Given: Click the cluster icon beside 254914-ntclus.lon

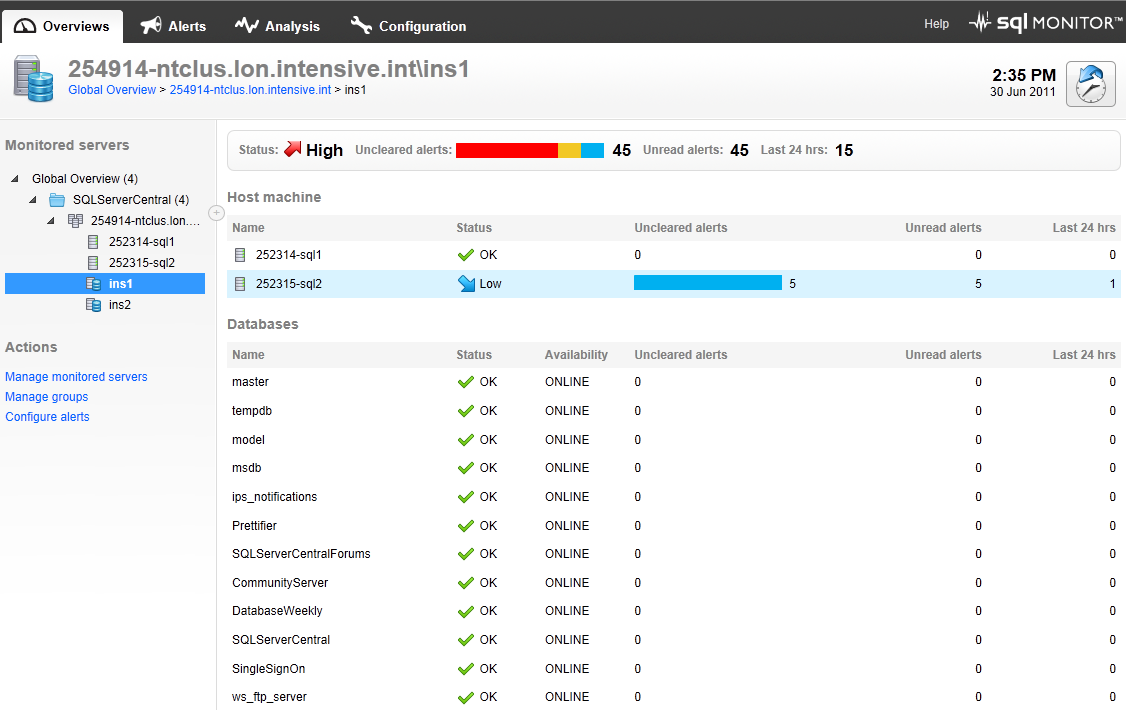Looking at the screenshot, I should 75,221.
